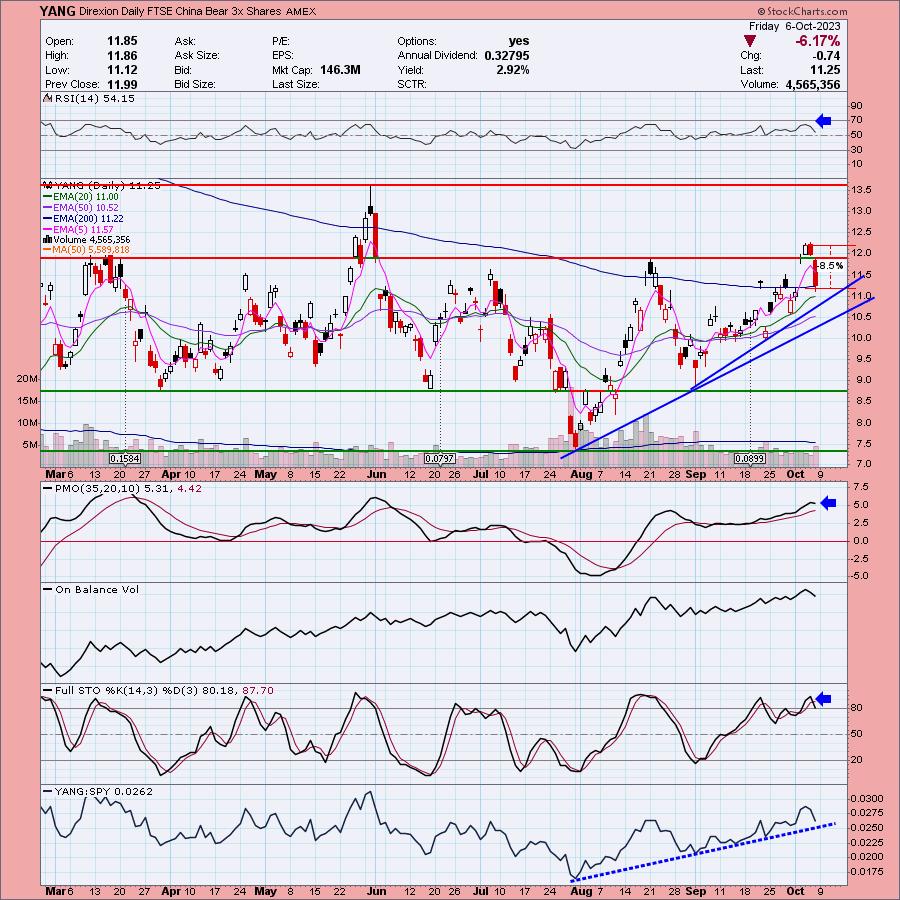This screenshot has height=900, width=900.
Task: Click the YANG:SPY 0.0262 ratio label
Action: pos(104,792)
